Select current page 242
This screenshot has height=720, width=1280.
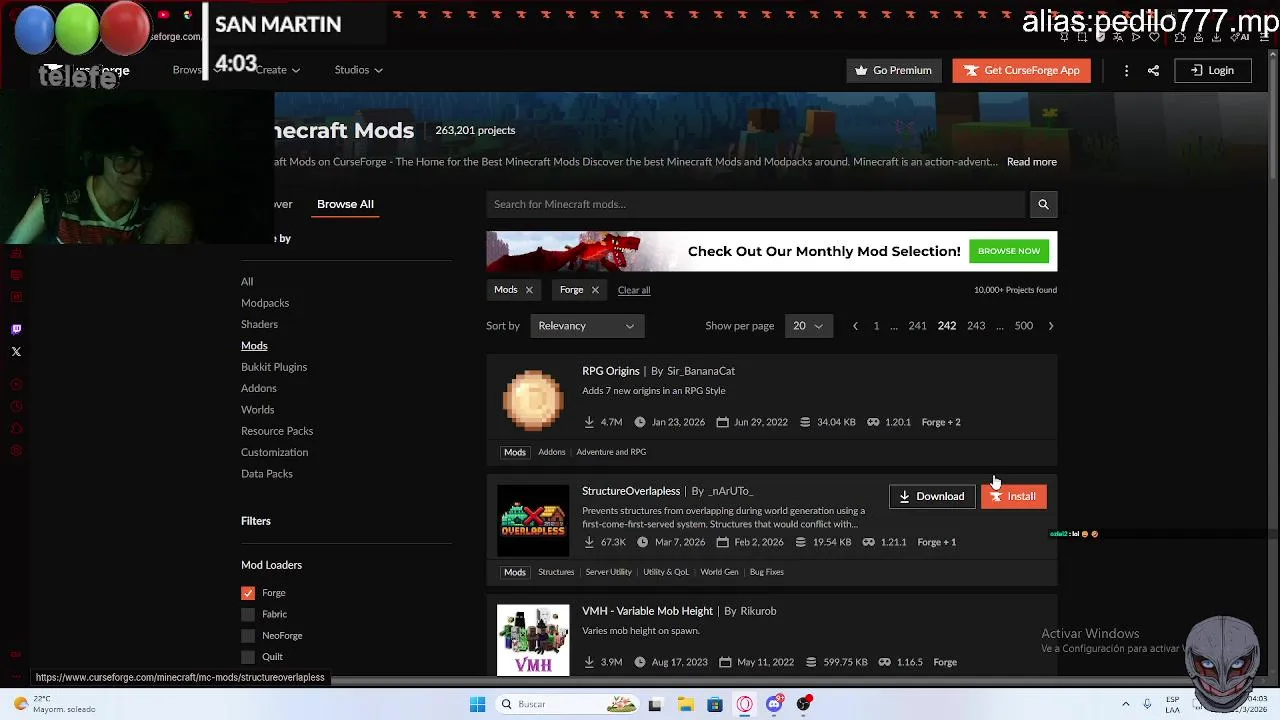tap(947, 326)
